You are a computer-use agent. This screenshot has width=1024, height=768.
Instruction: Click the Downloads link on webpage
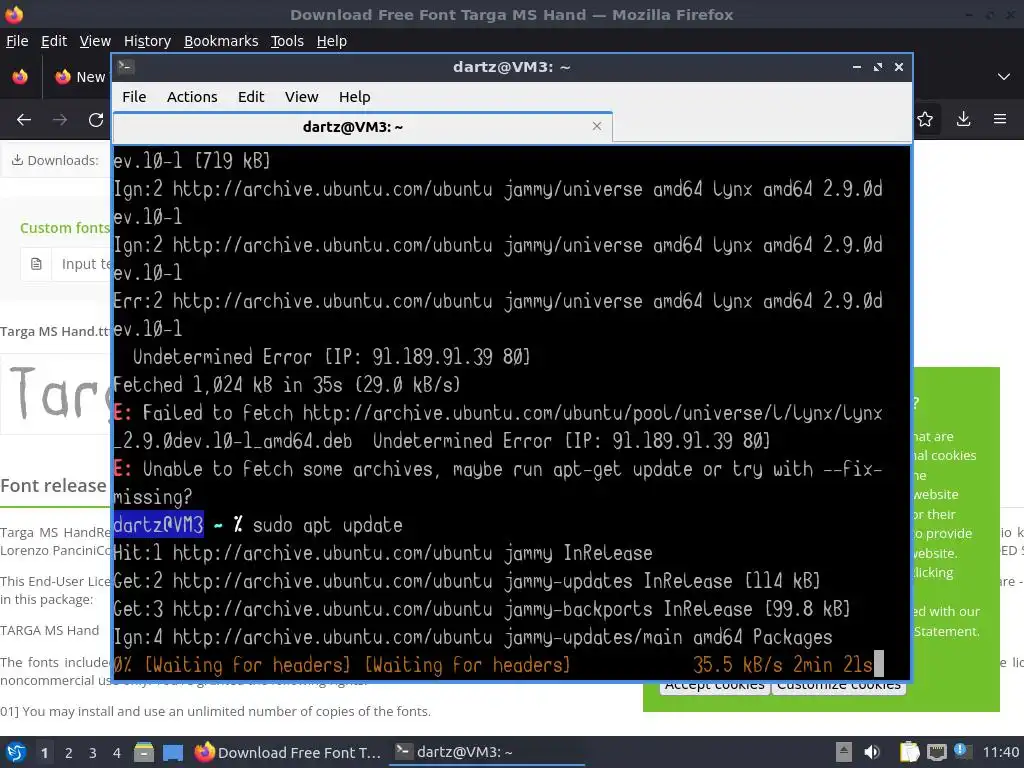coord(55,161)
